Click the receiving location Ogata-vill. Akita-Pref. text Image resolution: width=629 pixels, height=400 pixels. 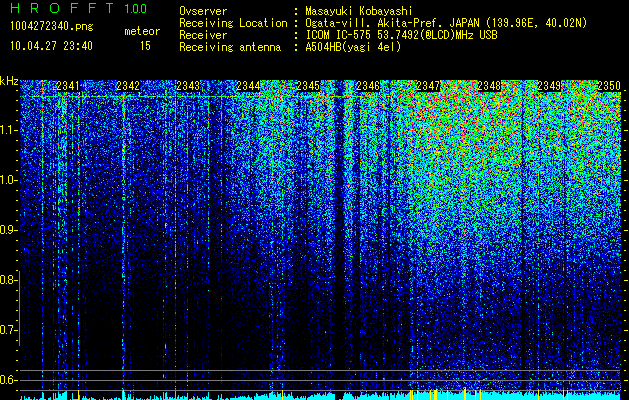446,23
